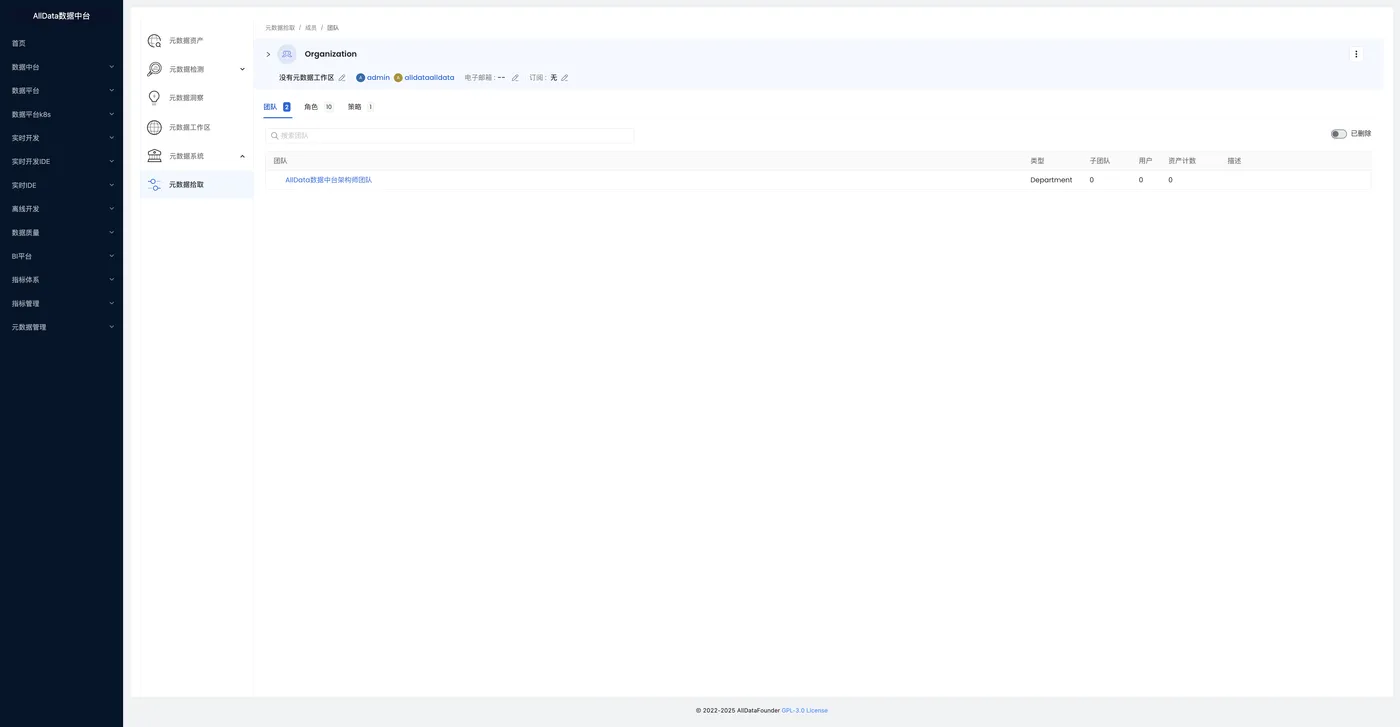This screenshot has height=727, width=1400.
Task: Open the admin user link
Action: (x=378, y=77)
